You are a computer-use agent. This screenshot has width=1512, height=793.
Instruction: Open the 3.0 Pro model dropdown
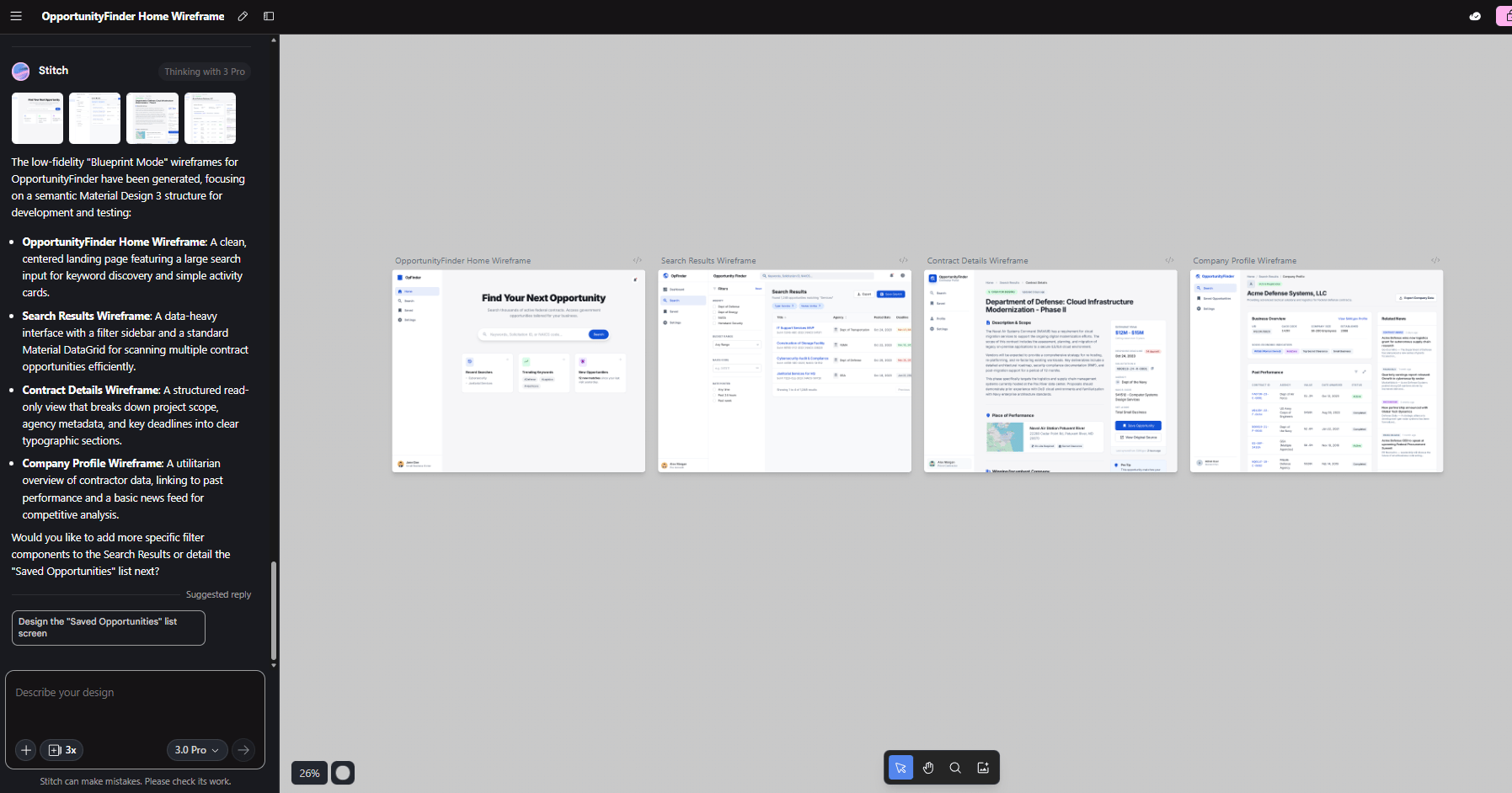click(x=196, y=750)
